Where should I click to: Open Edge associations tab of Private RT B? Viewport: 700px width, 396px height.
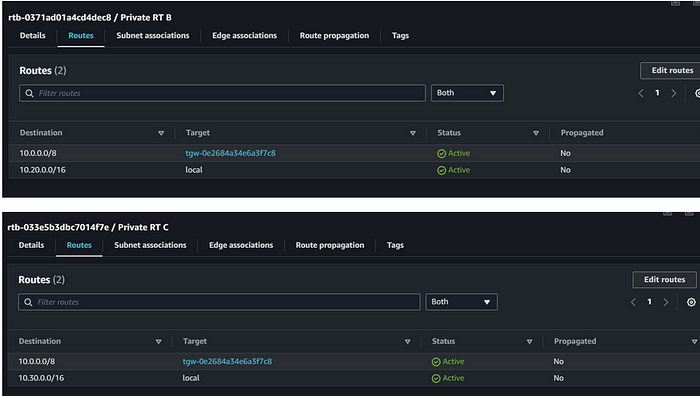pyautogui.click(x=244, y=35)
